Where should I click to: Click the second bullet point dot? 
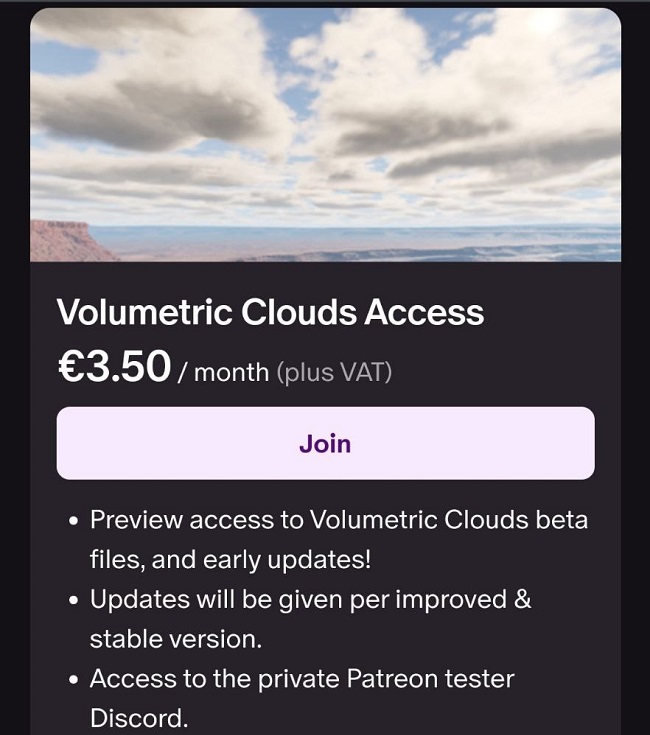[x=75, y=601]
